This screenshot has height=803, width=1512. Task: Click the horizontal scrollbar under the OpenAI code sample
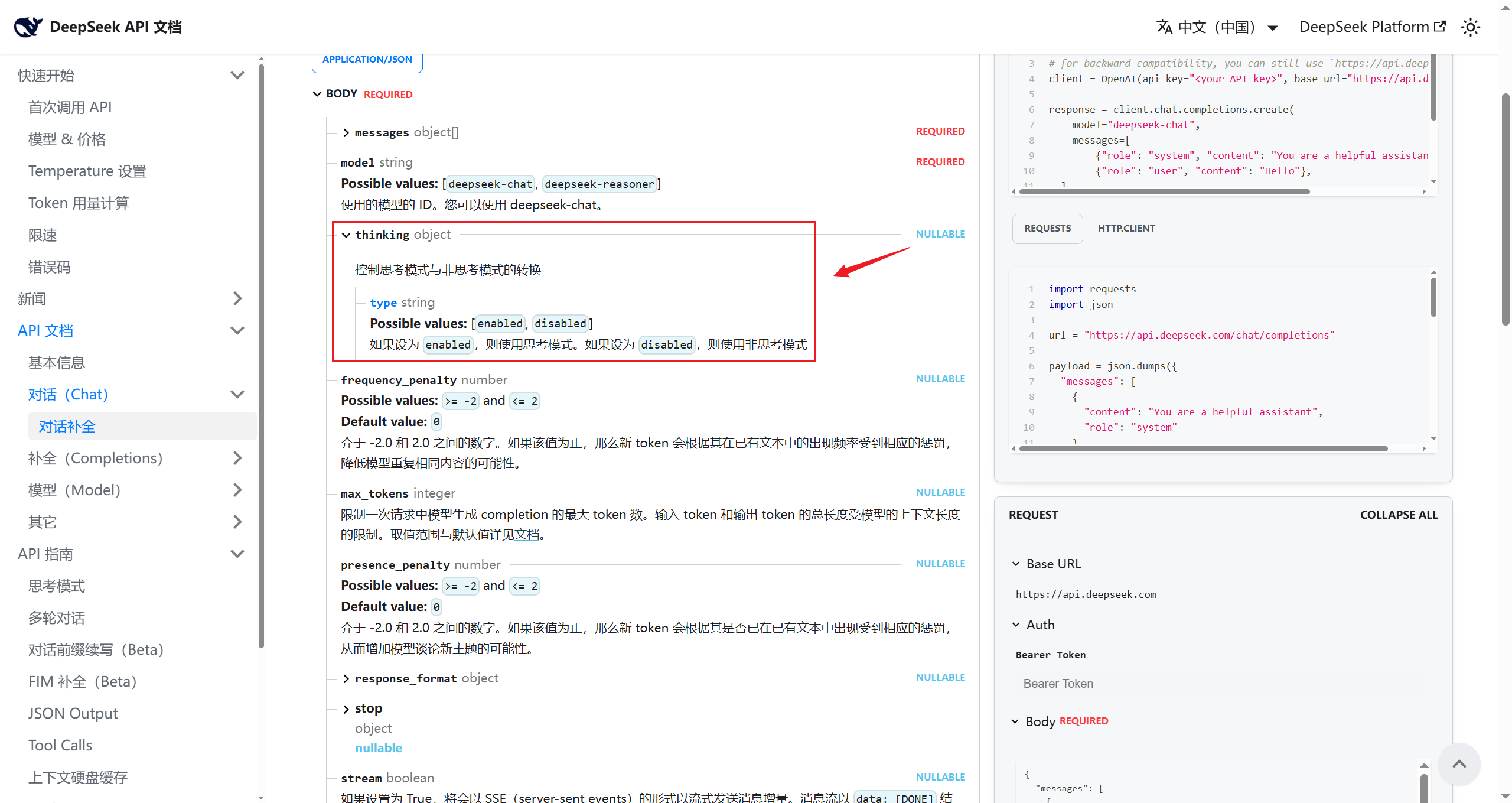click(1165, 191)
